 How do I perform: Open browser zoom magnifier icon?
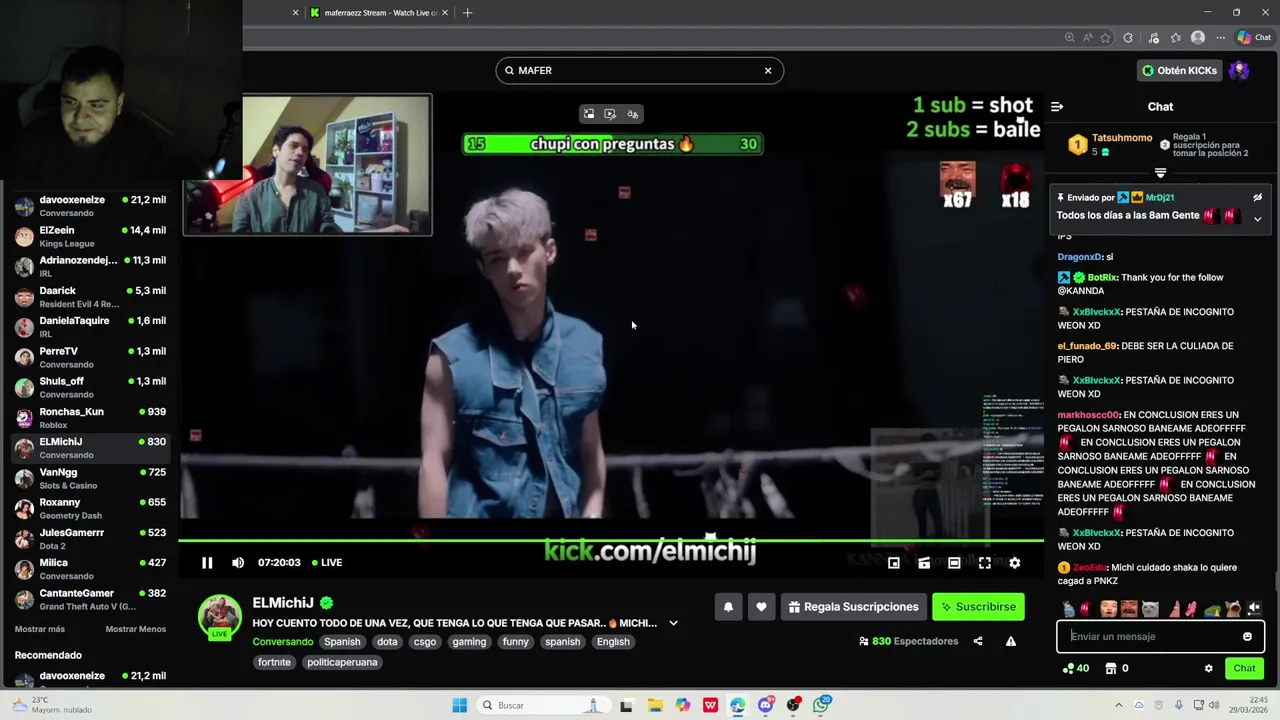1070,38
